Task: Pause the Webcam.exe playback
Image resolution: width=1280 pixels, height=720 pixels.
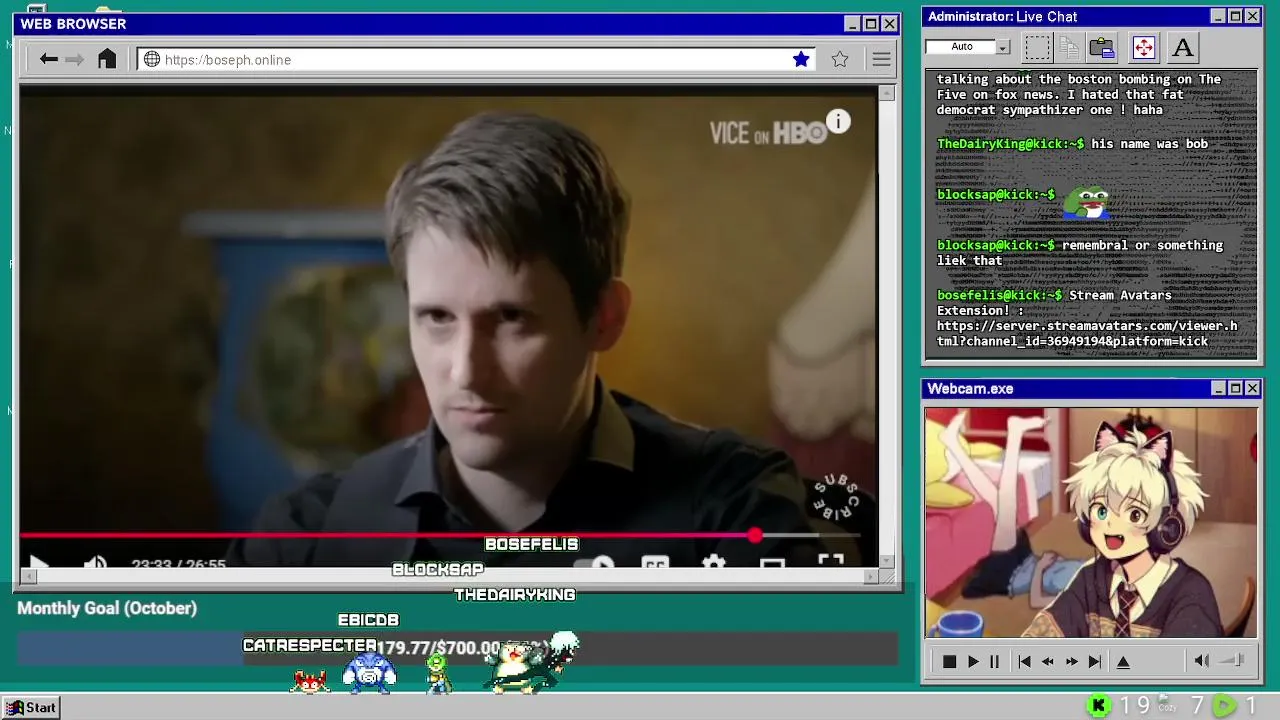Action: pos(994,661)
